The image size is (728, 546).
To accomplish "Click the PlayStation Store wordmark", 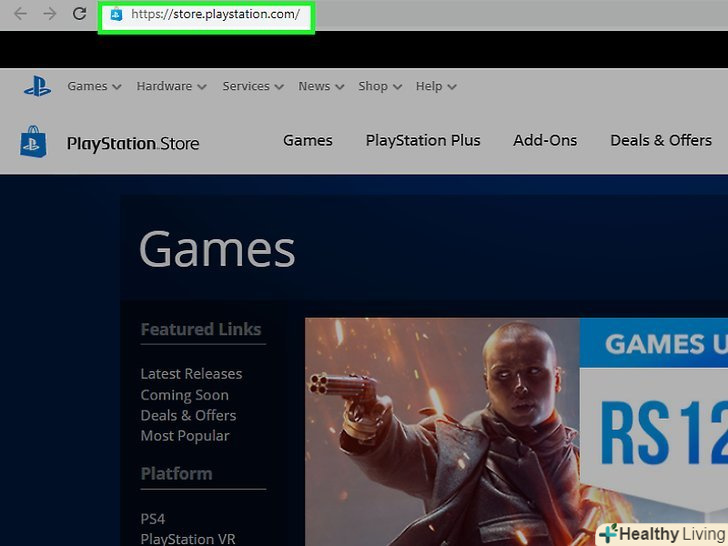I will click(x=133, y=143).
